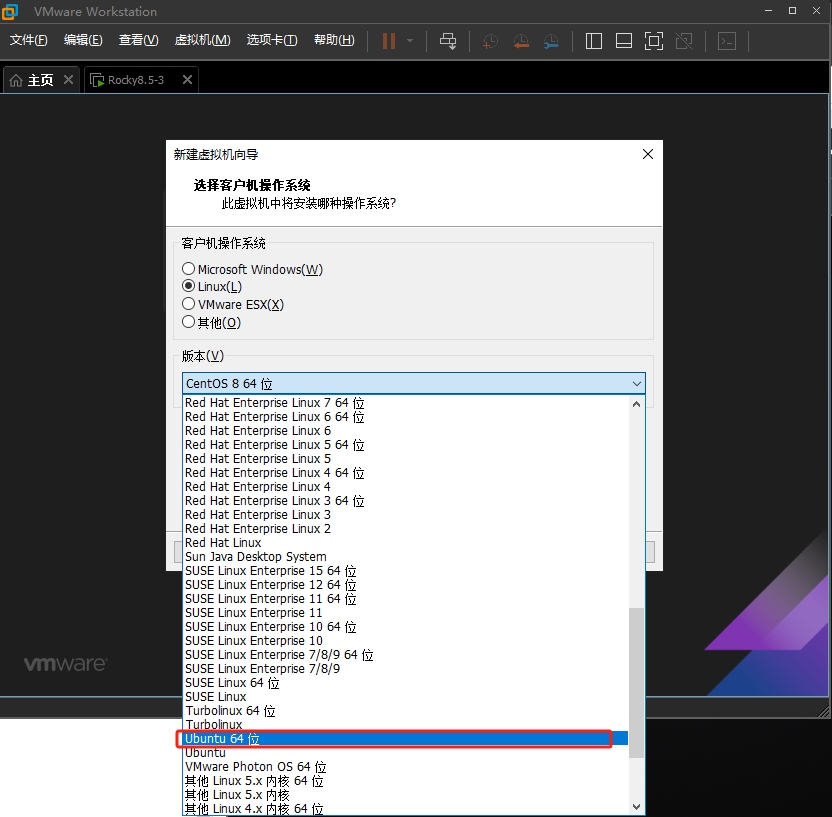832x817 pixels.
Task: Click the list scrollbar up arrow
Action: click(x=637, y=404)
